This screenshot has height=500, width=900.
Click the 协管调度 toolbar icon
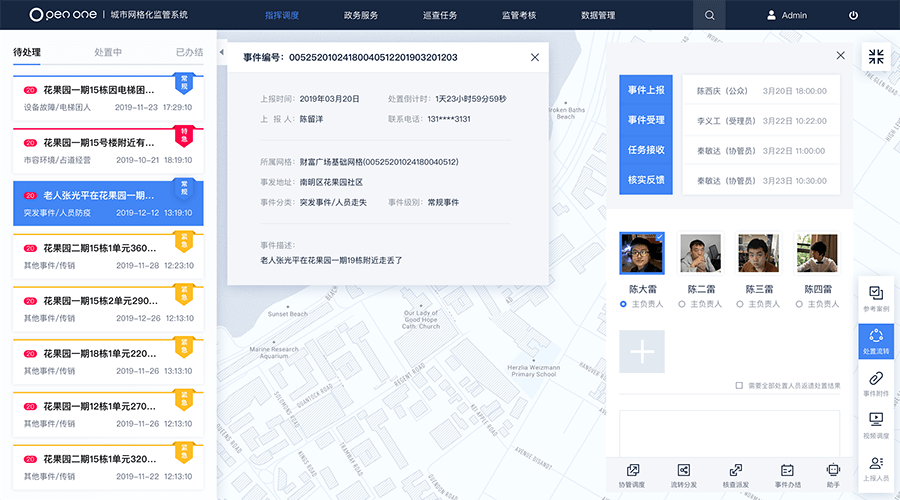[x=632, y=474]
